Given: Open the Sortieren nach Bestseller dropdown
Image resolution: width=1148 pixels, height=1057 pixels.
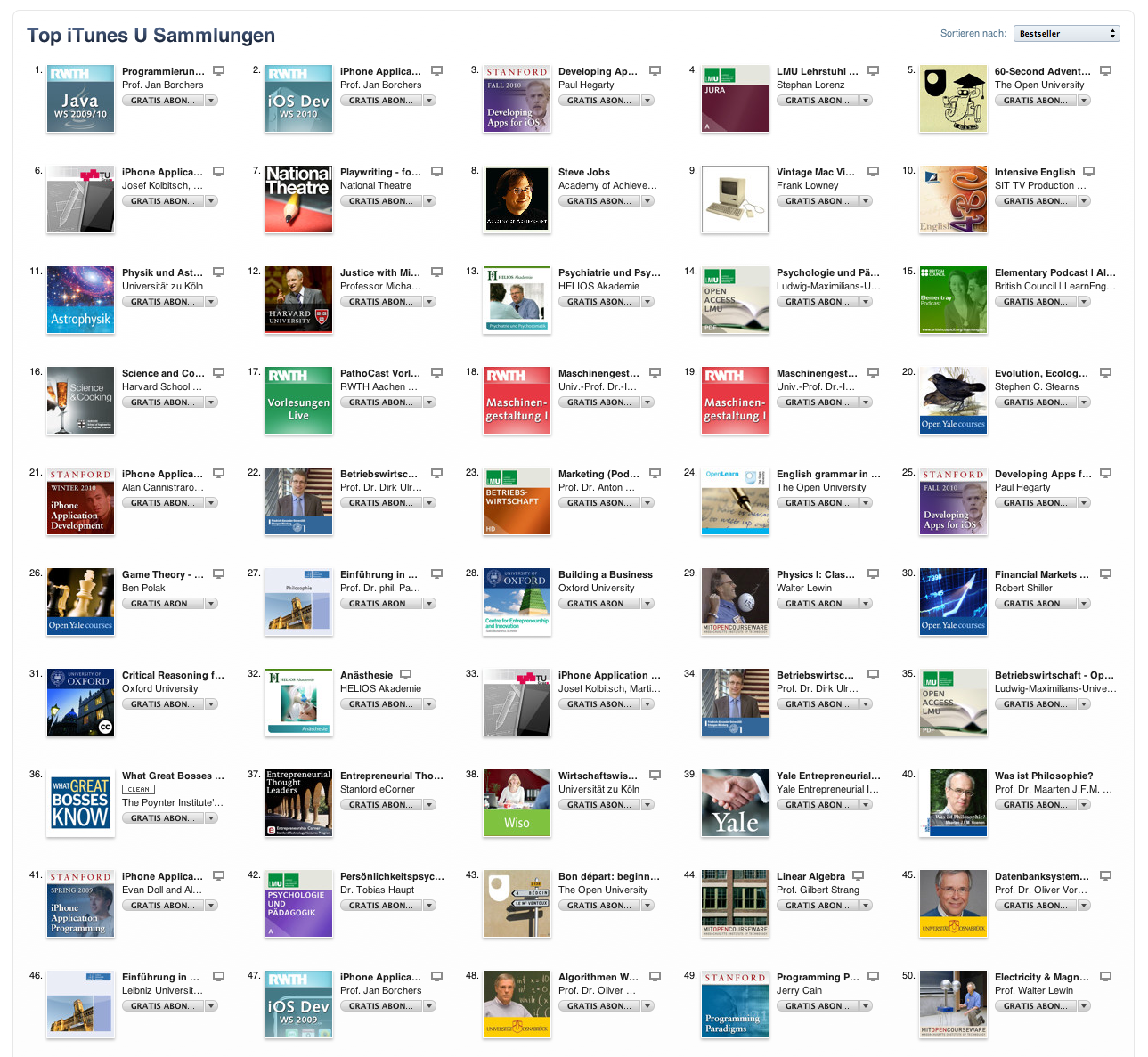Looking at the screenshot, I should [x=1066, y=34].
